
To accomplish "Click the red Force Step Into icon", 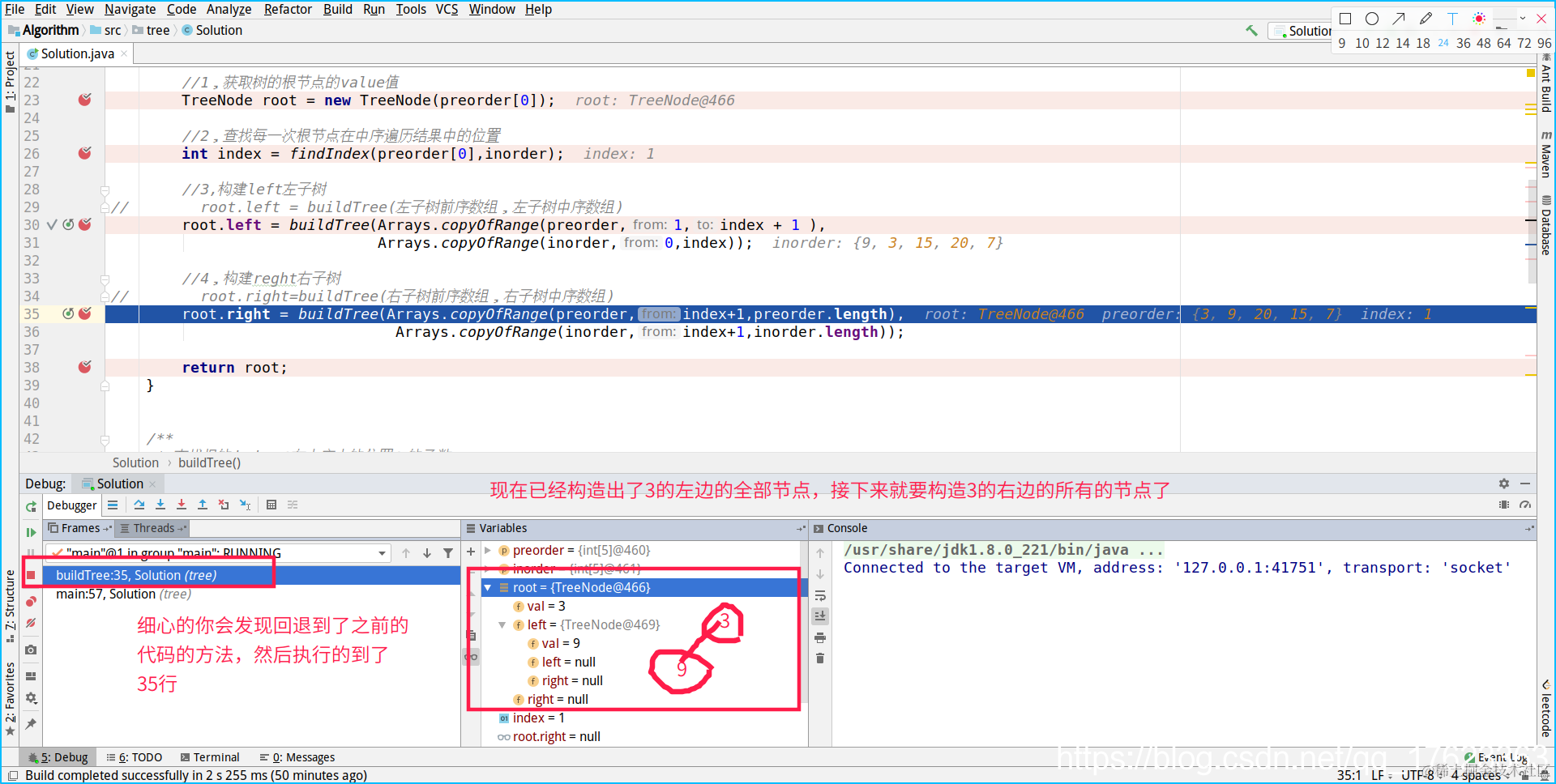I will click(x=182, y=505).
